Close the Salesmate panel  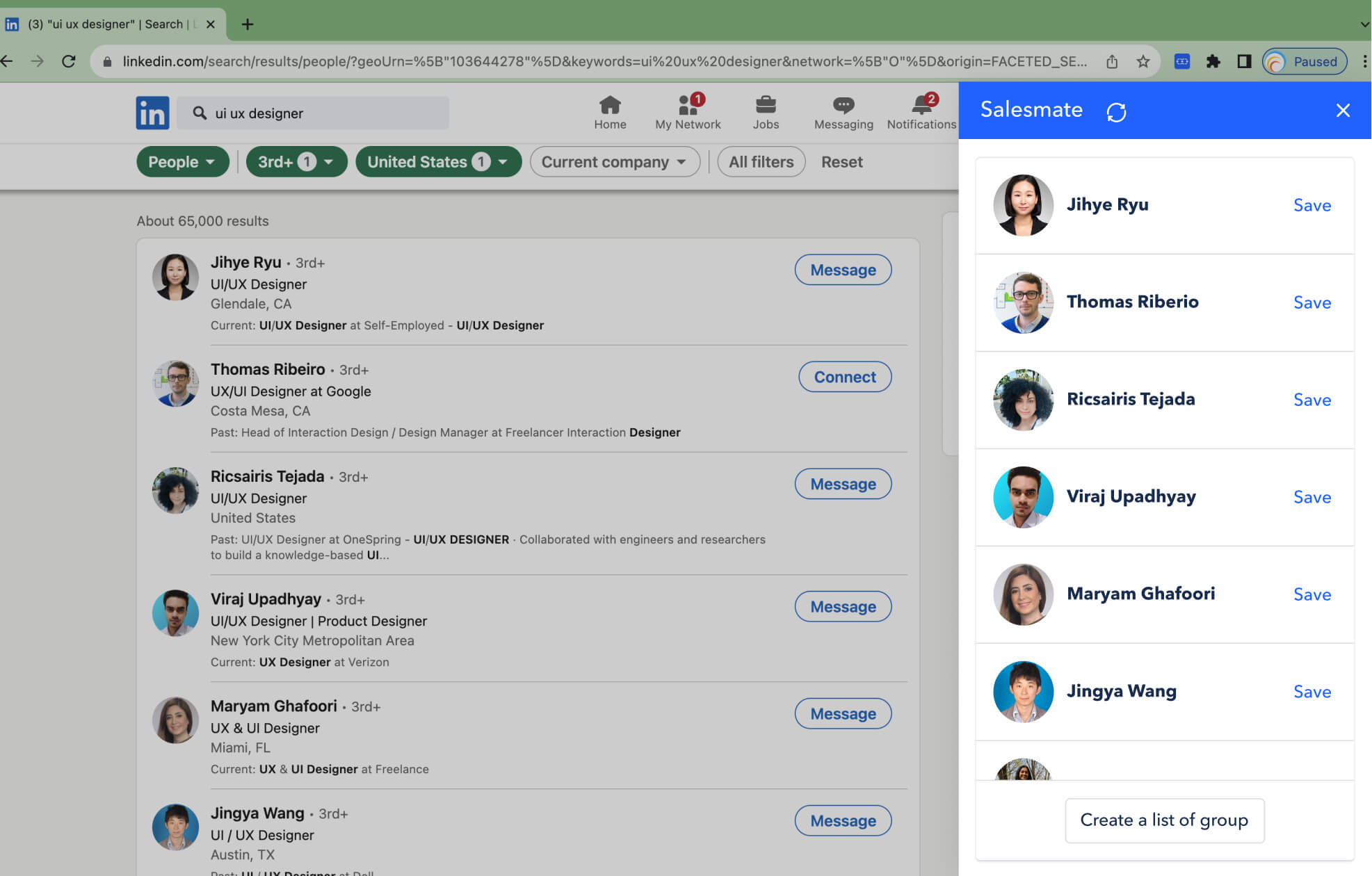click(x=1343, y=111)
